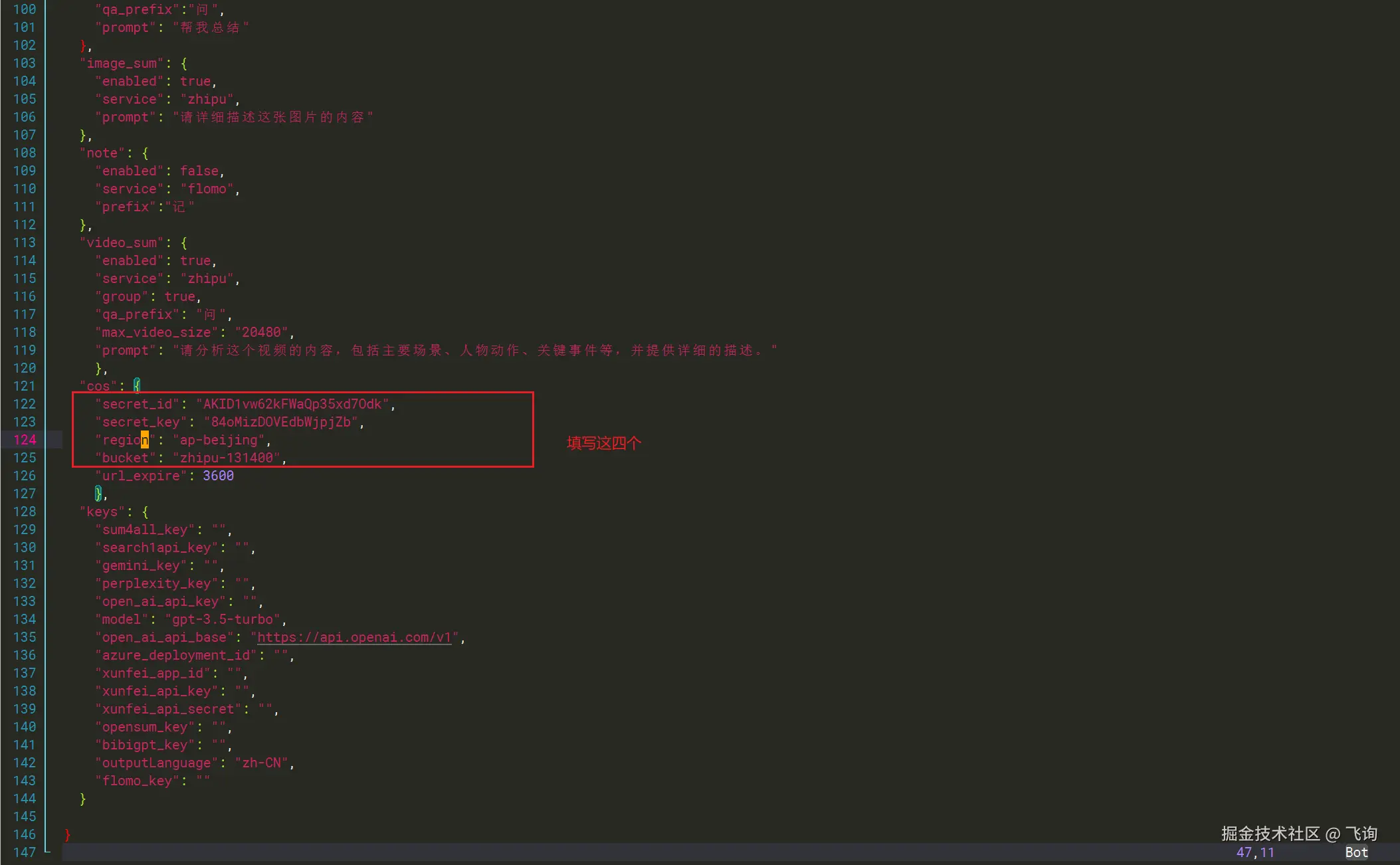The height and width of the screenshot is (865, 1400).
Task: Click the secret_key value text
Action: tap(280, 422)
